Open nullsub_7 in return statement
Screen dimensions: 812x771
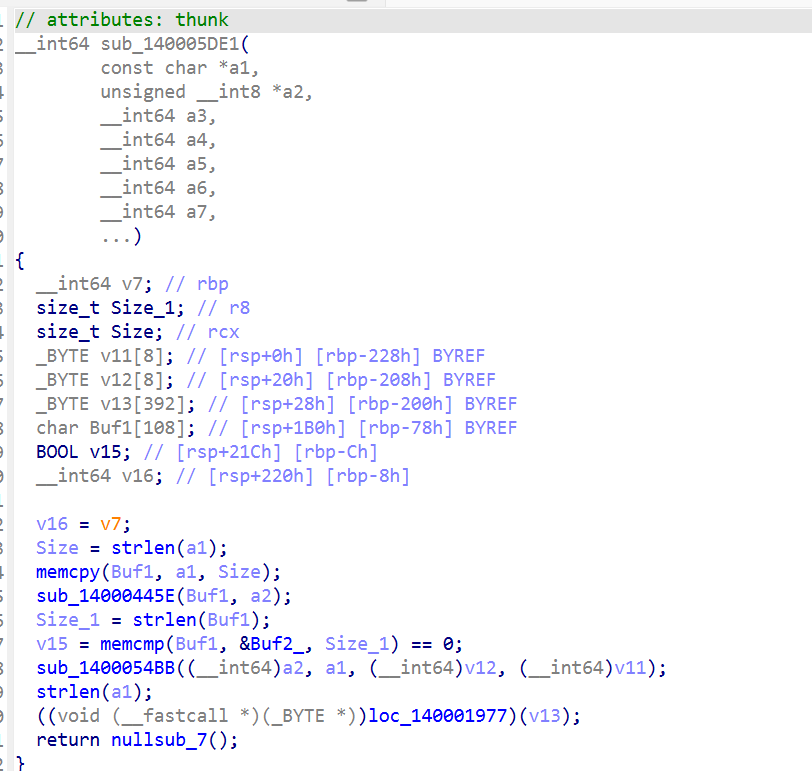(x=158, y=740)
